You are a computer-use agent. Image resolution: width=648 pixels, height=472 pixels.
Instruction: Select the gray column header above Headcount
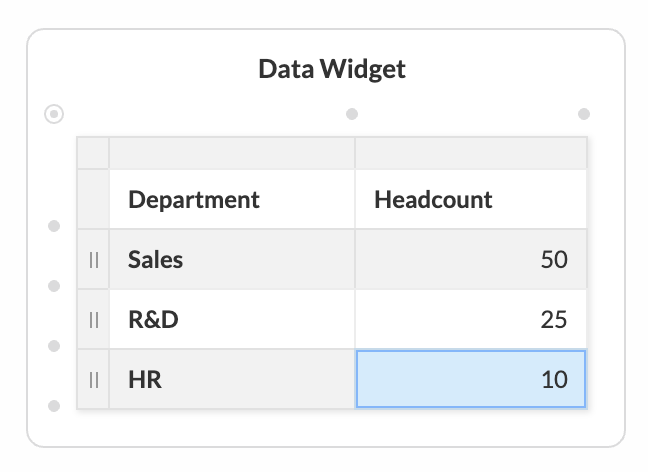pos(471,153)
